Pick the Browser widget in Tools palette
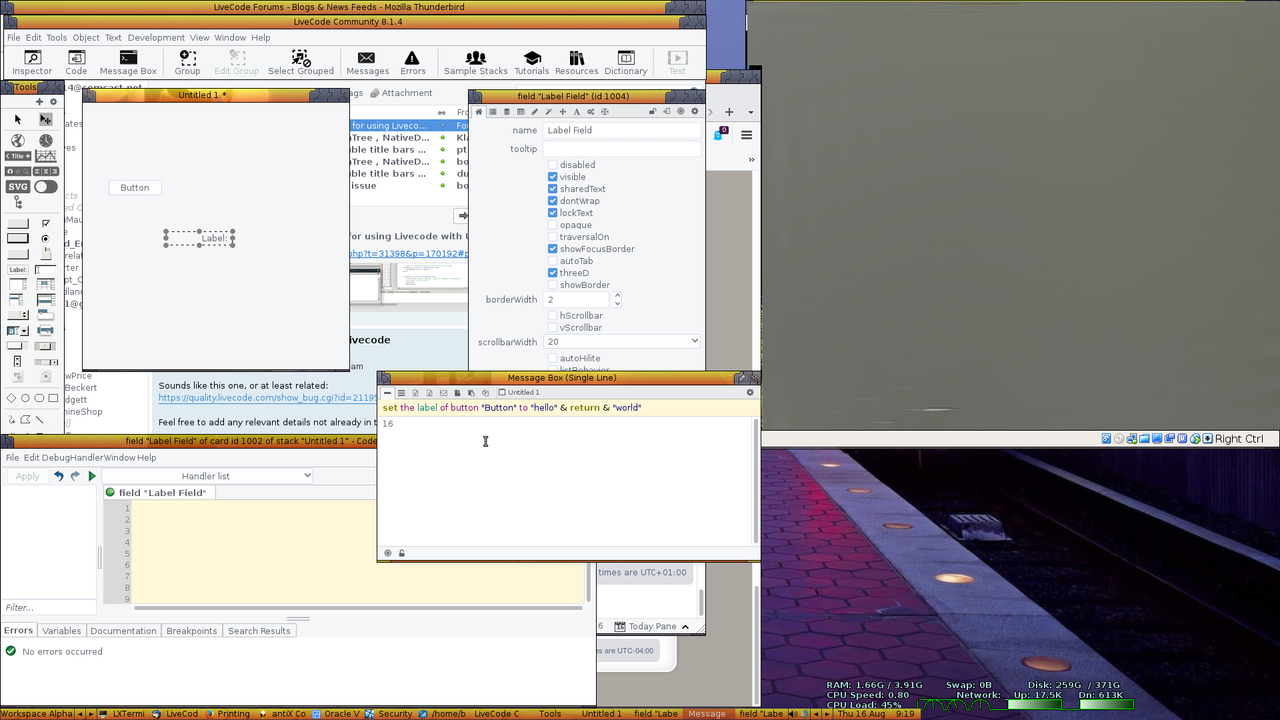Viewport: 1280px width, 720px height. coord(18,141)
